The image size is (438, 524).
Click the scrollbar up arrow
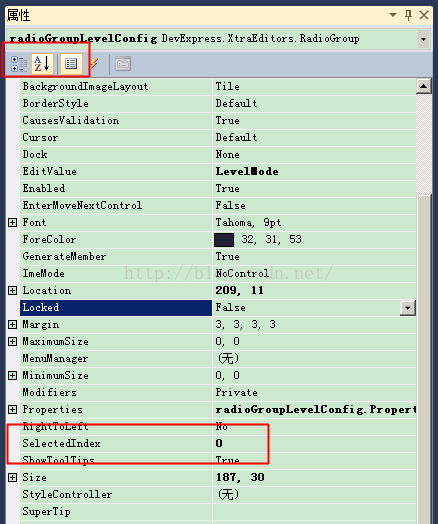point(423,87)
